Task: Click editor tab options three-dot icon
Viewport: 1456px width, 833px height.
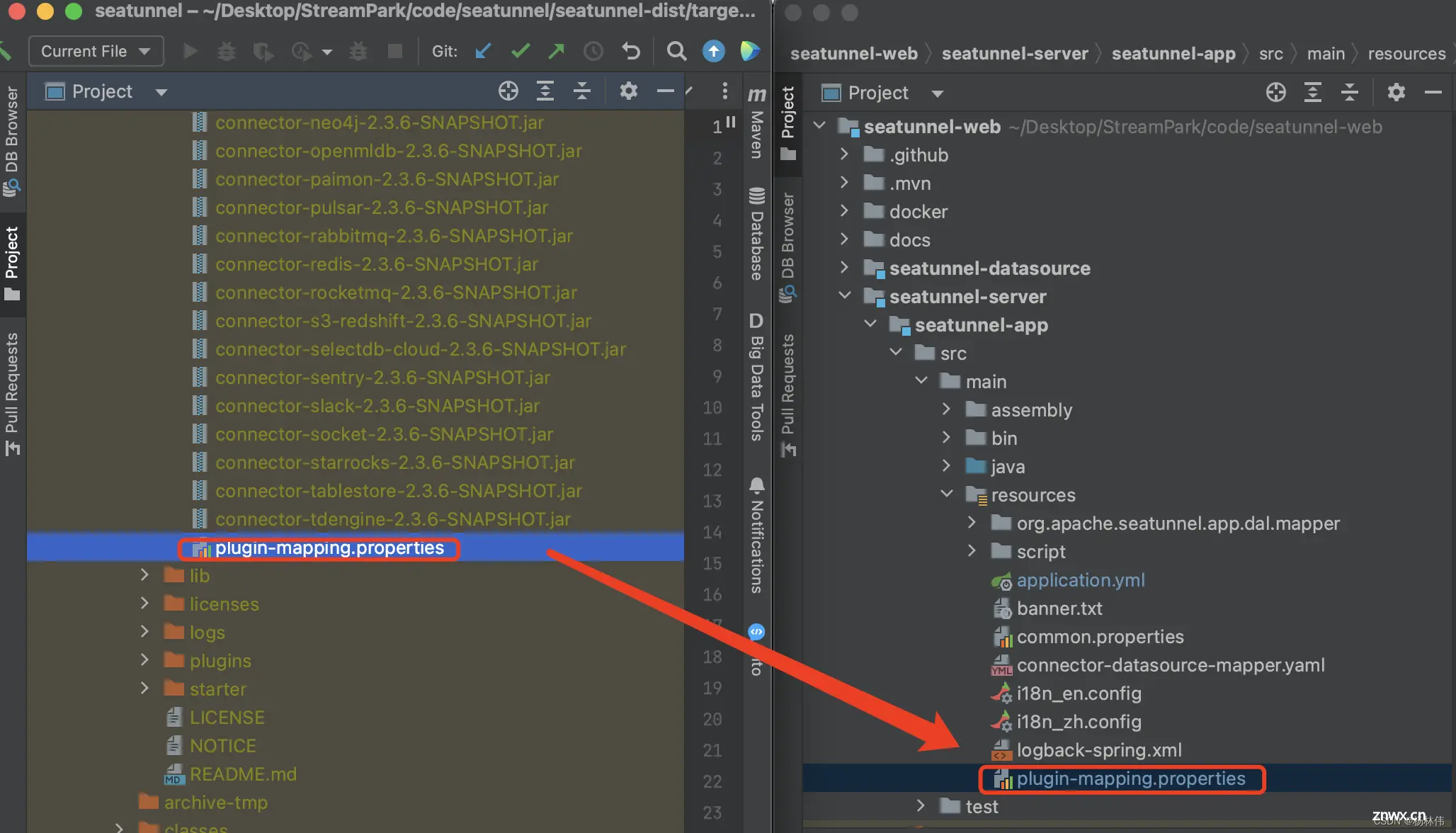Action: pos(724,91)
